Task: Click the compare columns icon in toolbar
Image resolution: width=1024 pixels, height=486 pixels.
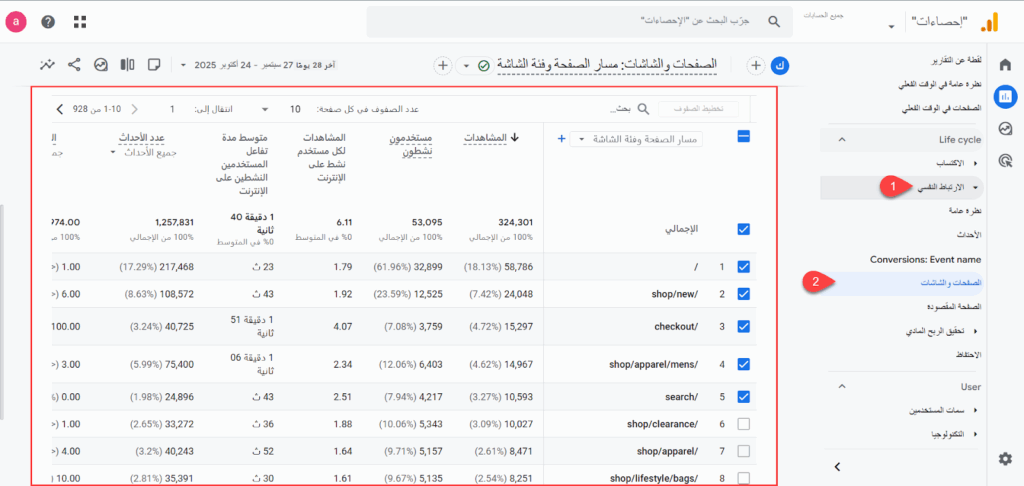Action: (x=127, y=65)
